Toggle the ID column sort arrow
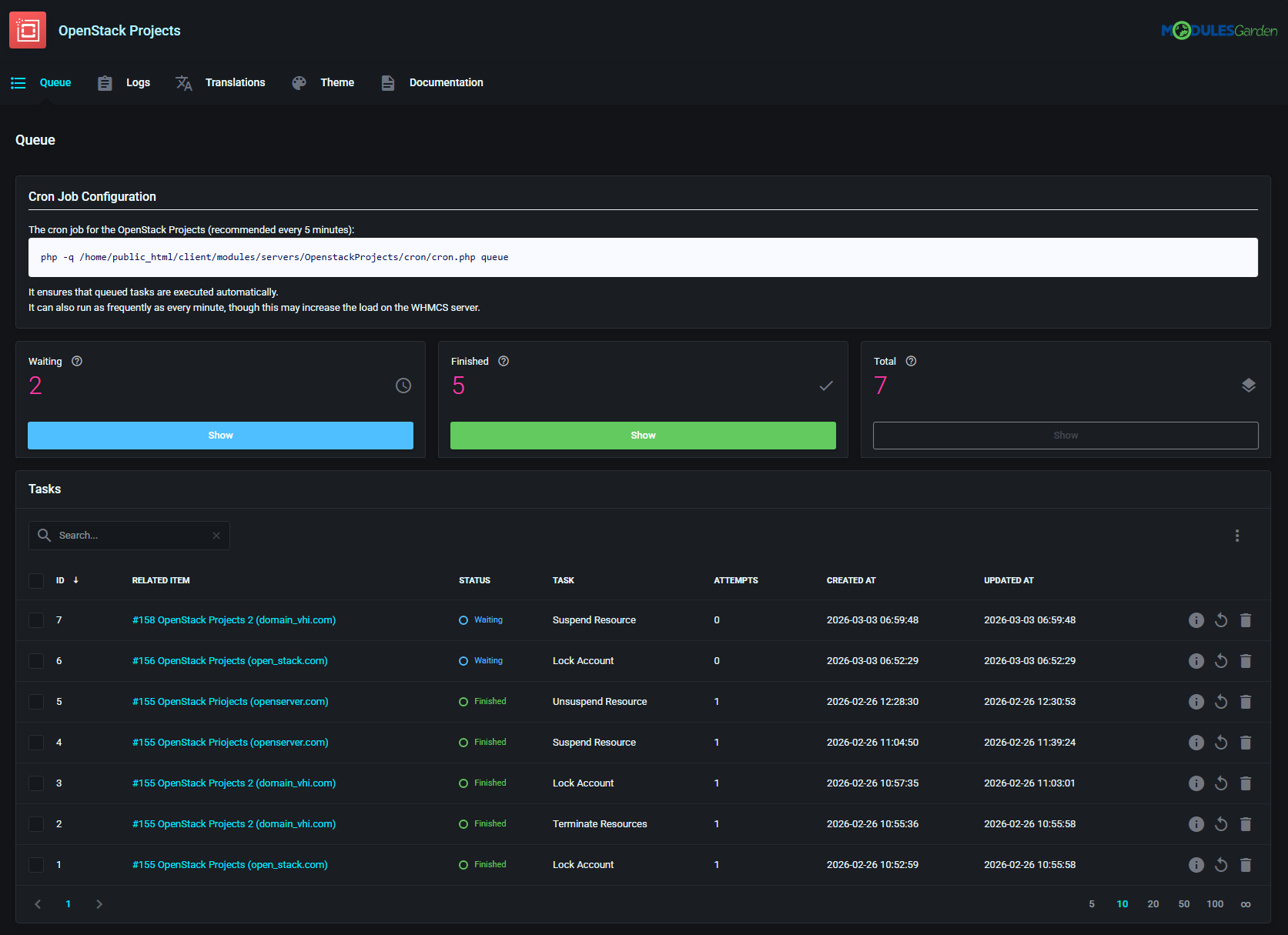1288x935 pixels. coord(75,580)
